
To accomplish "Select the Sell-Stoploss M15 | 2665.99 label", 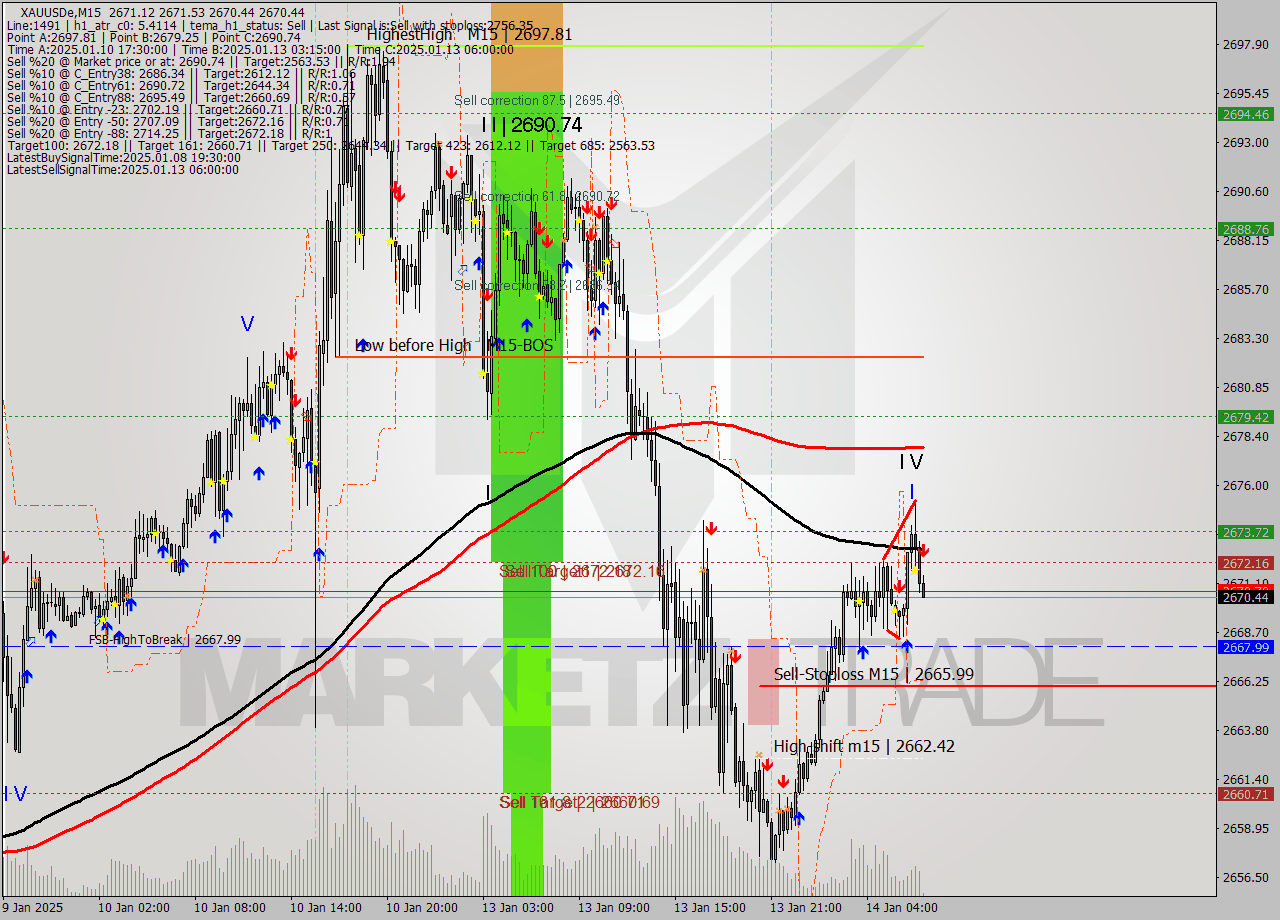I will [873, 675].
